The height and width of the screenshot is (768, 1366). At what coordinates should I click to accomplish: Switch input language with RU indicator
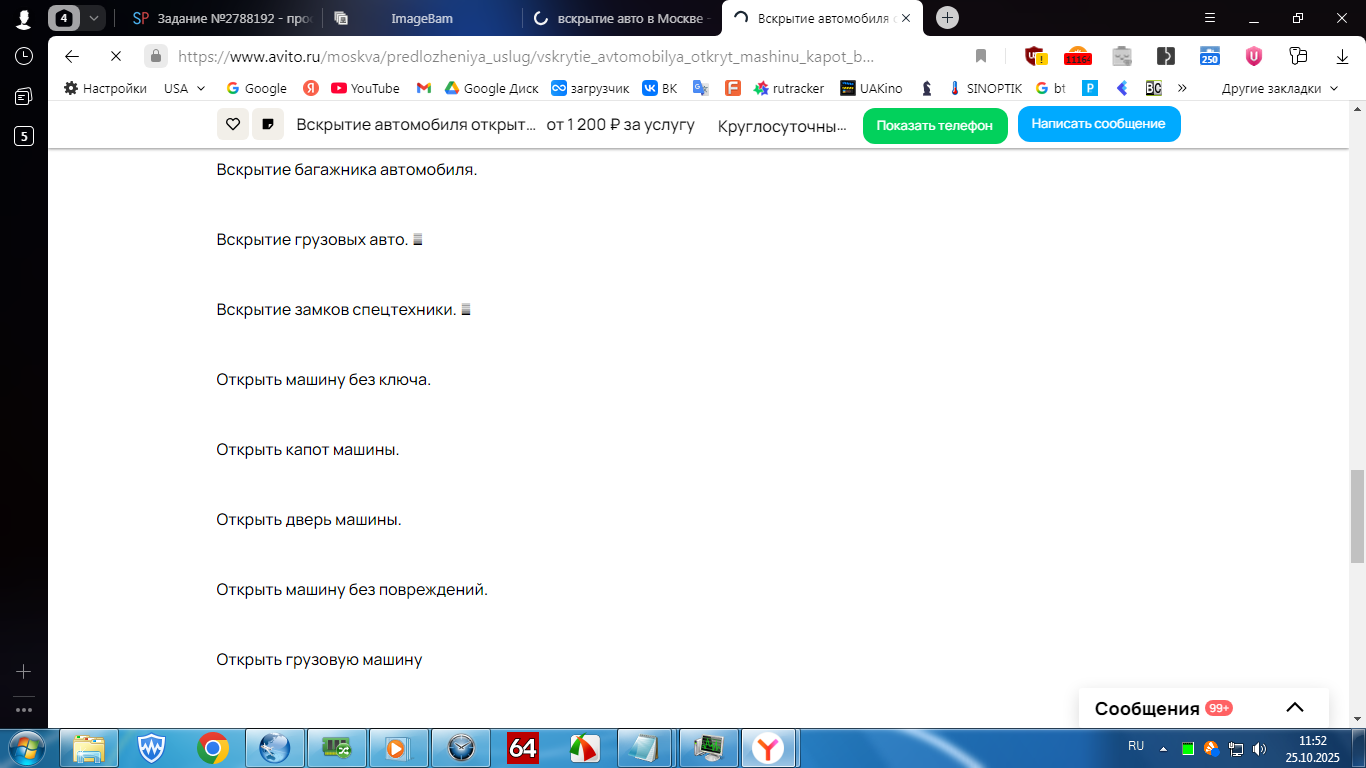click(1136, 746)
